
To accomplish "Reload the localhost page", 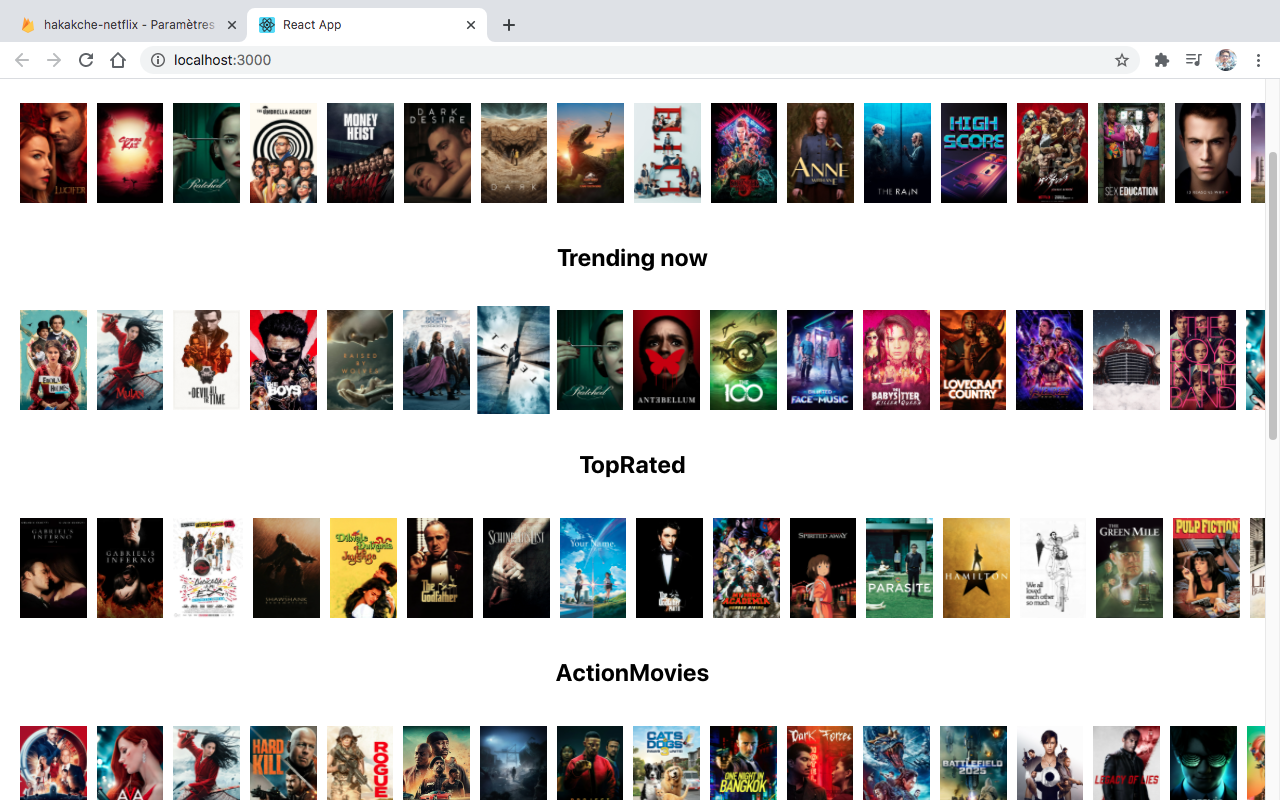I will coord(86,60).
